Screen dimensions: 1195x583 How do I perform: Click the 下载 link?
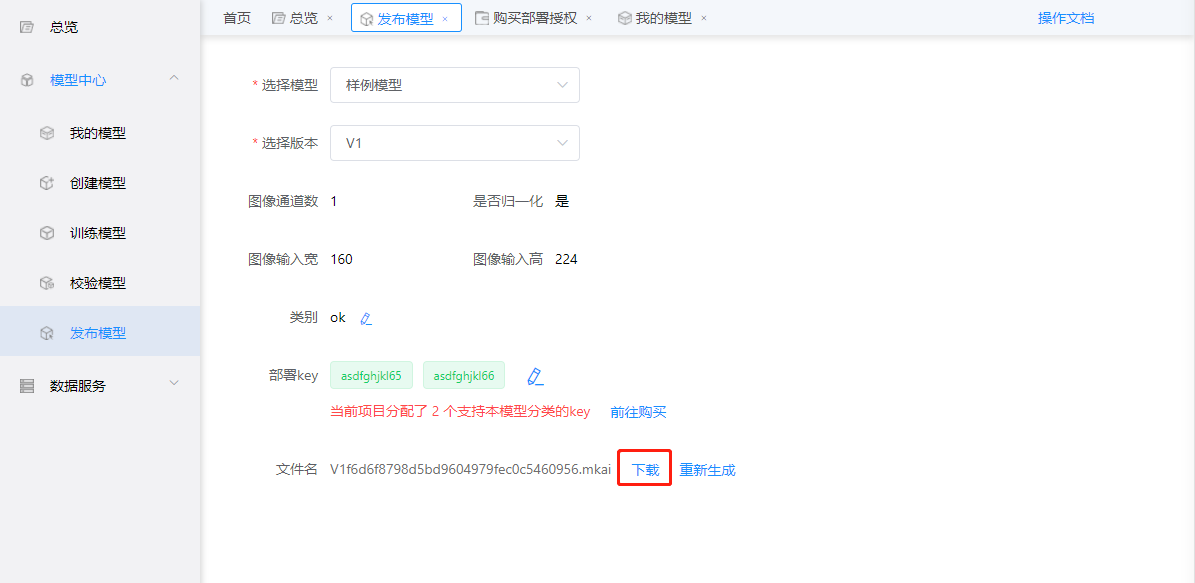click(646, 469)
